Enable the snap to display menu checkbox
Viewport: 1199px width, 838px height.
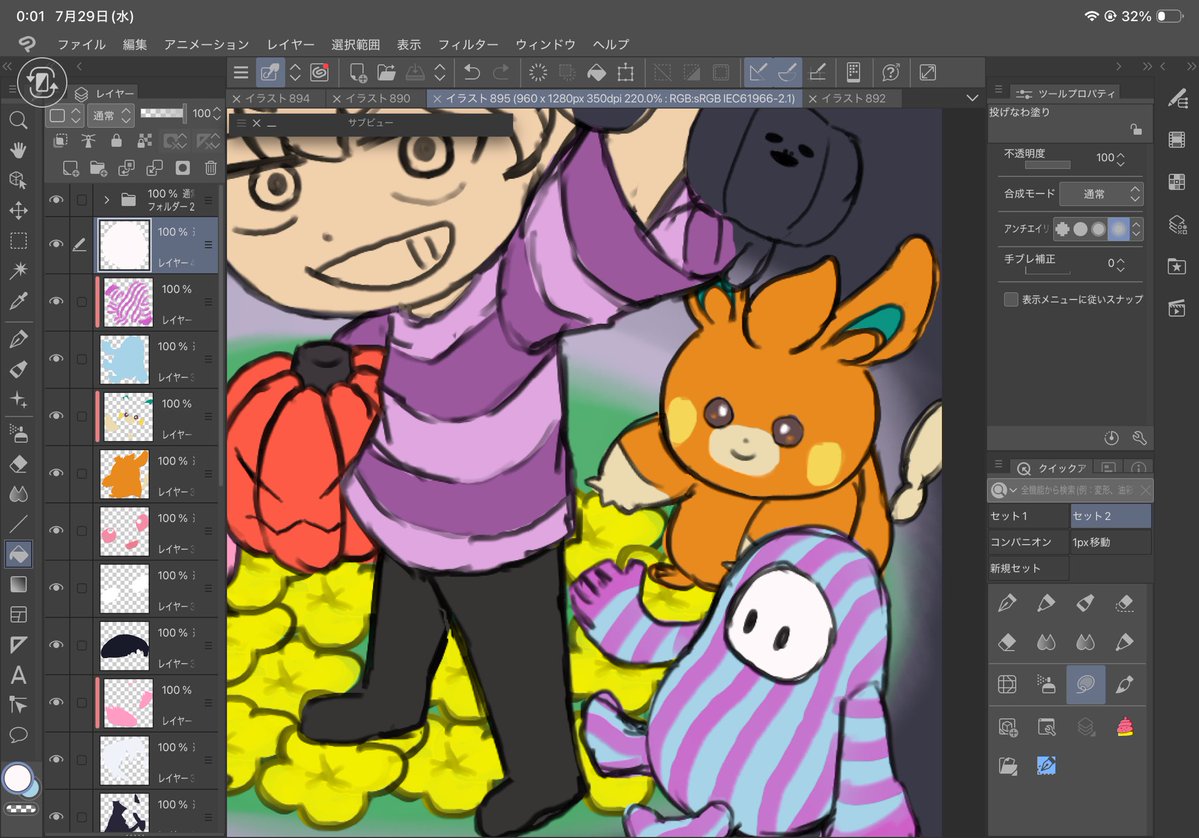(x=1010, y=299)
